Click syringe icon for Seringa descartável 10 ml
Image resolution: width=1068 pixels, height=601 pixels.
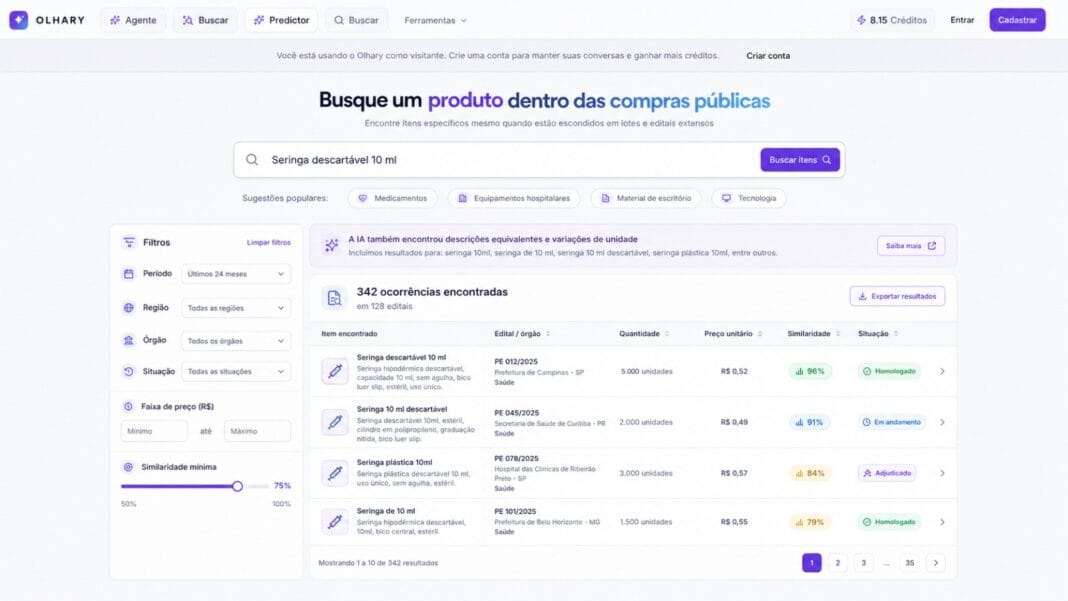[x=334, y=371]
